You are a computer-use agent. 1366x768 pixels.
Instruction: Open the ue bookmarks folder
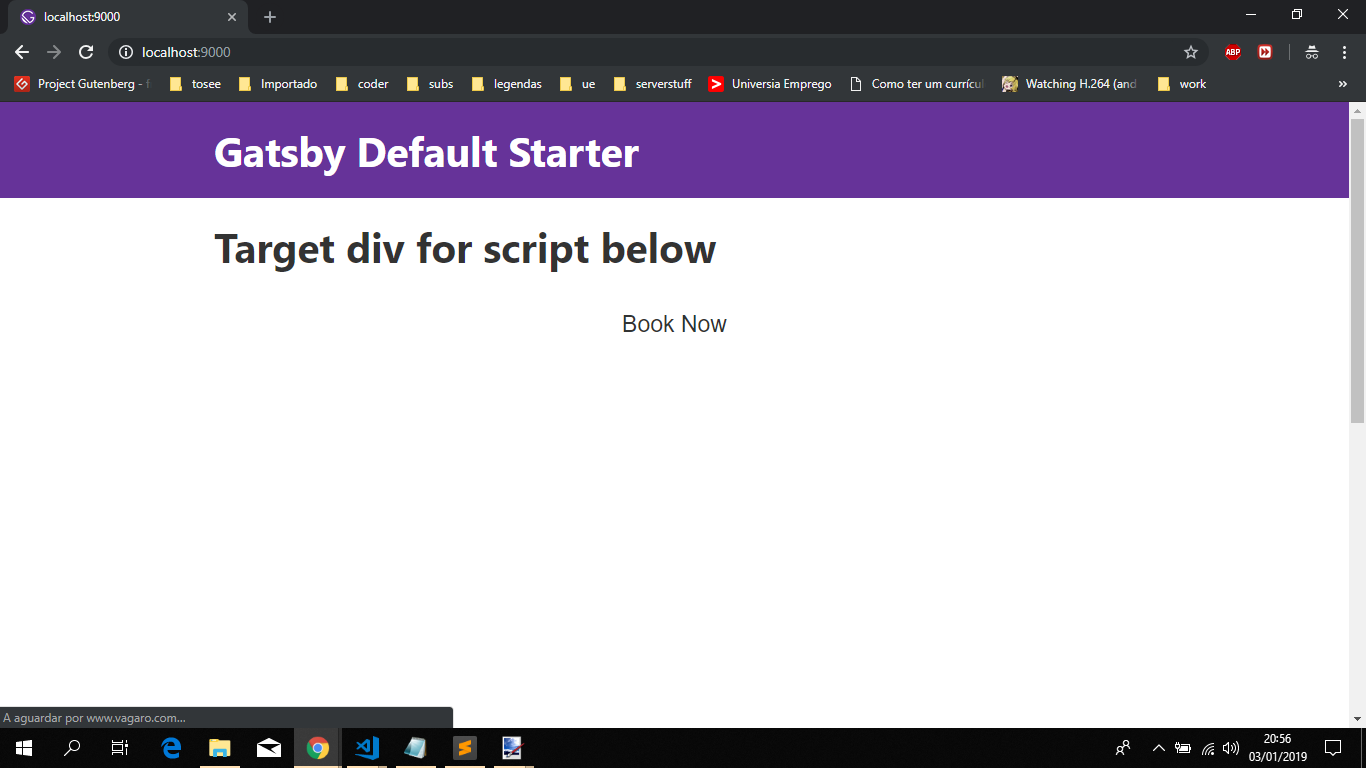tap(577, 84)
